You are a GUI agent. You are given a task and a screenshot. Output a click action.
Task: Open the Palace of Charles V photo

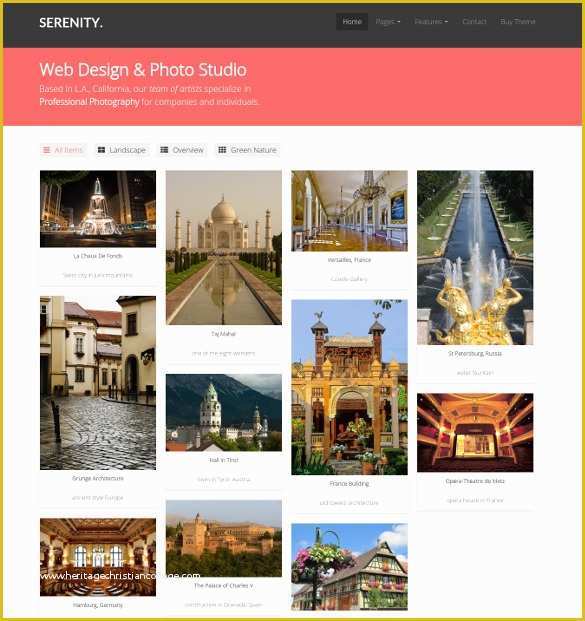point(224,538)
